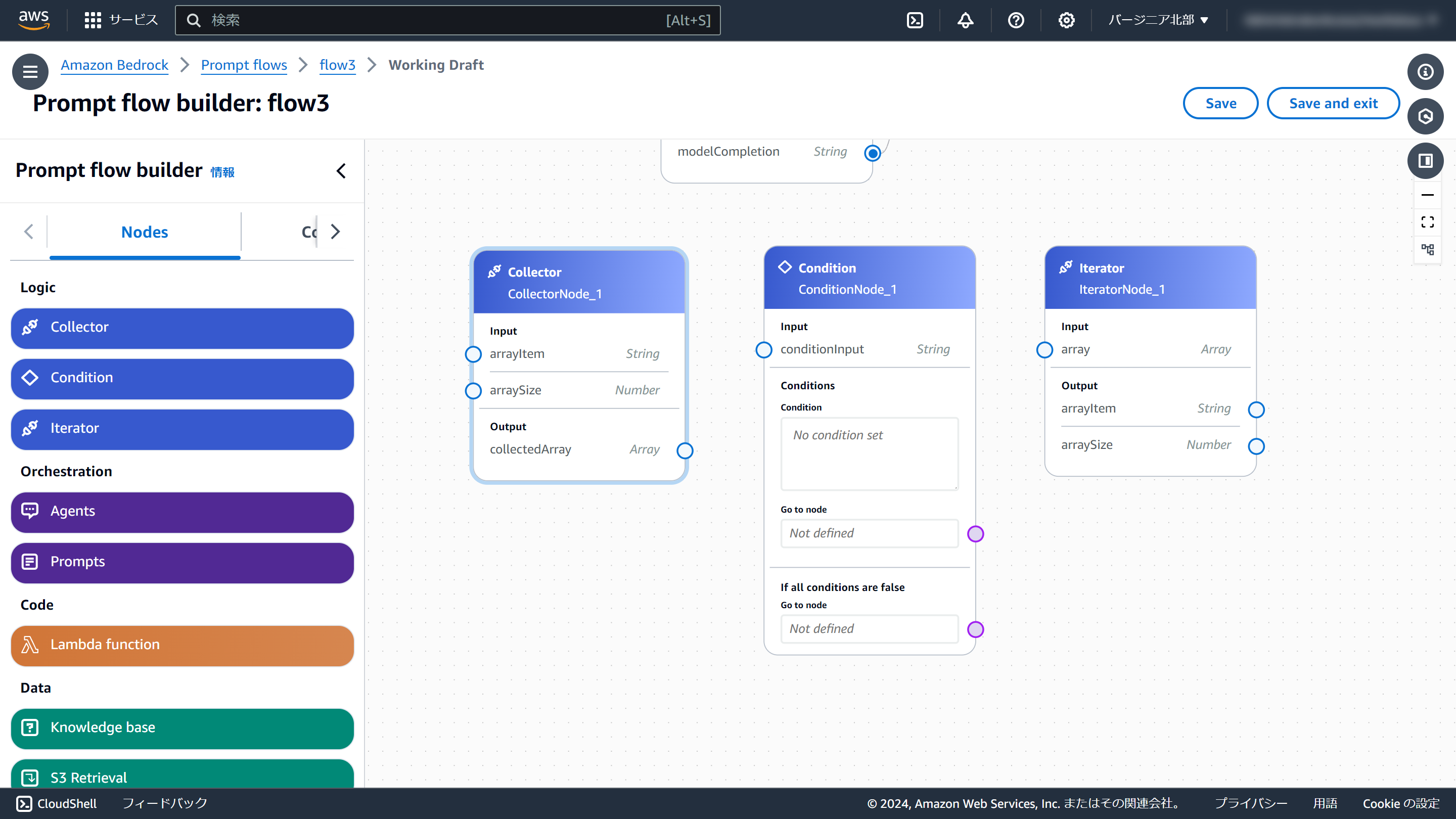
Task: Click the conditionInput input connector
Action: click(763, 350)
